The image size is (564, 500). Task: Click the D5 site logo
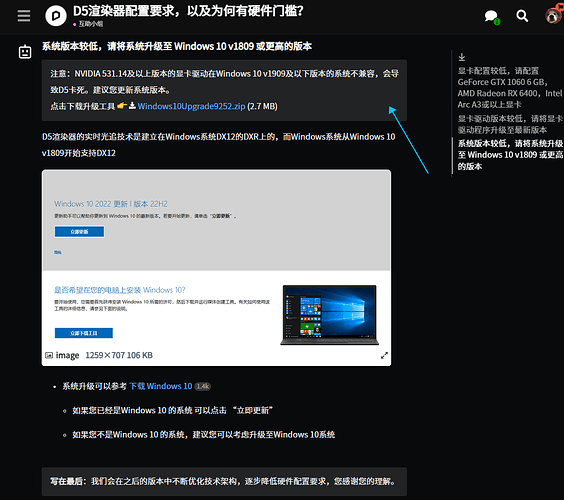(56, 16)
